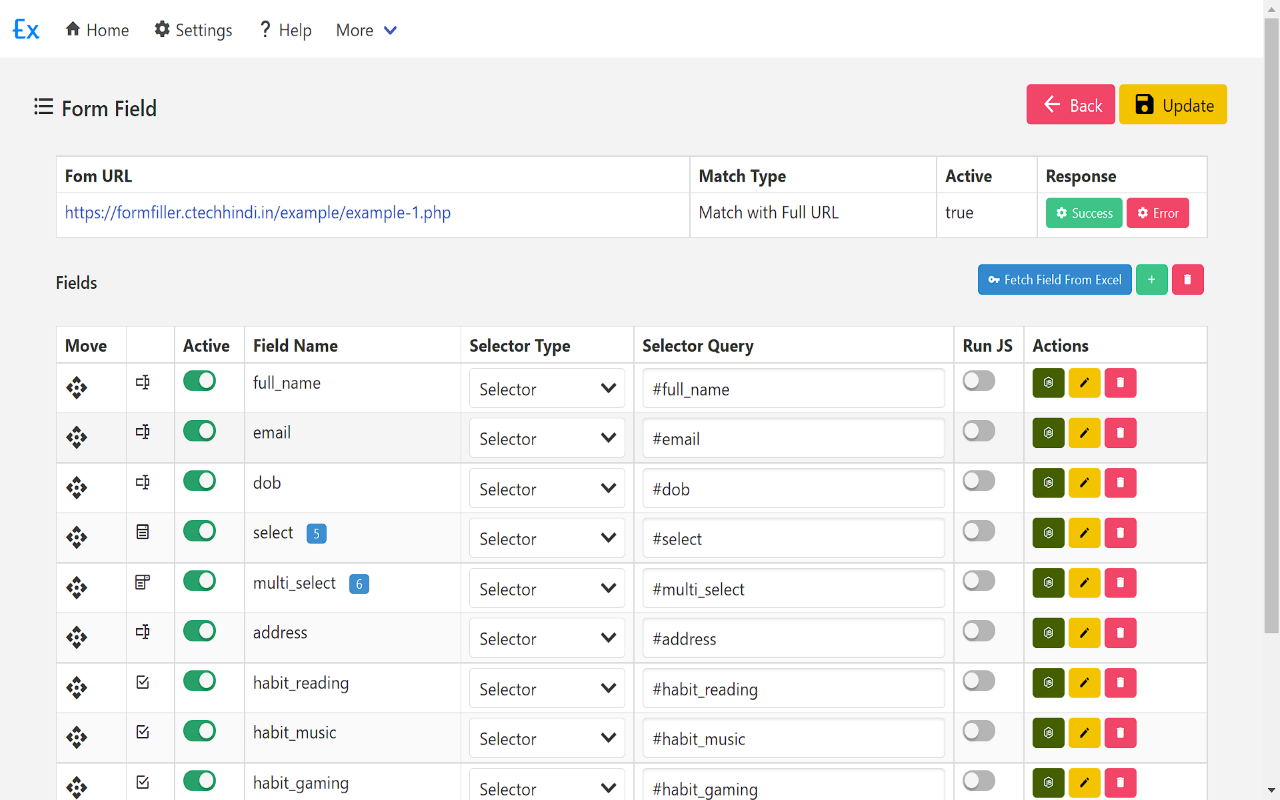Click the edit pencil icon for habit_music

click(x=1084, y=733)
